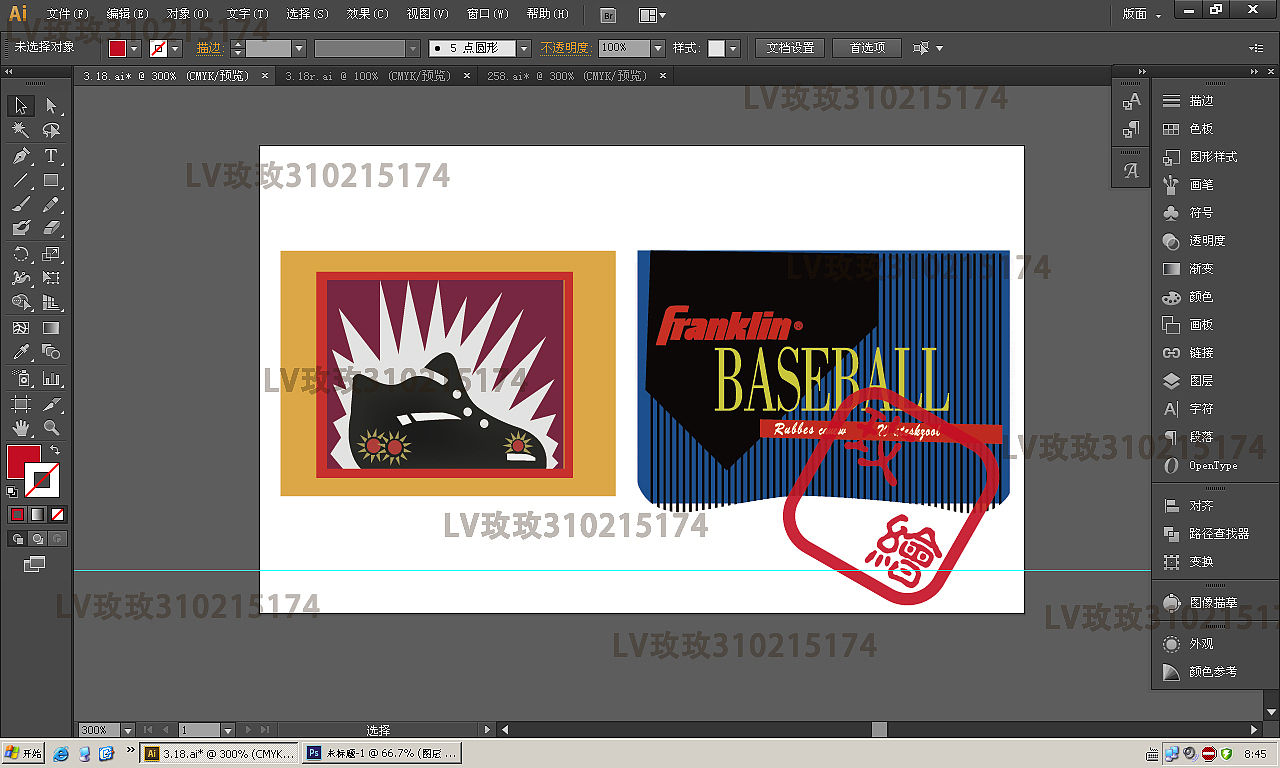Select the Blend tool
Screen dimensions: 1280x768
pyautogui.click(x=51, y=352)
